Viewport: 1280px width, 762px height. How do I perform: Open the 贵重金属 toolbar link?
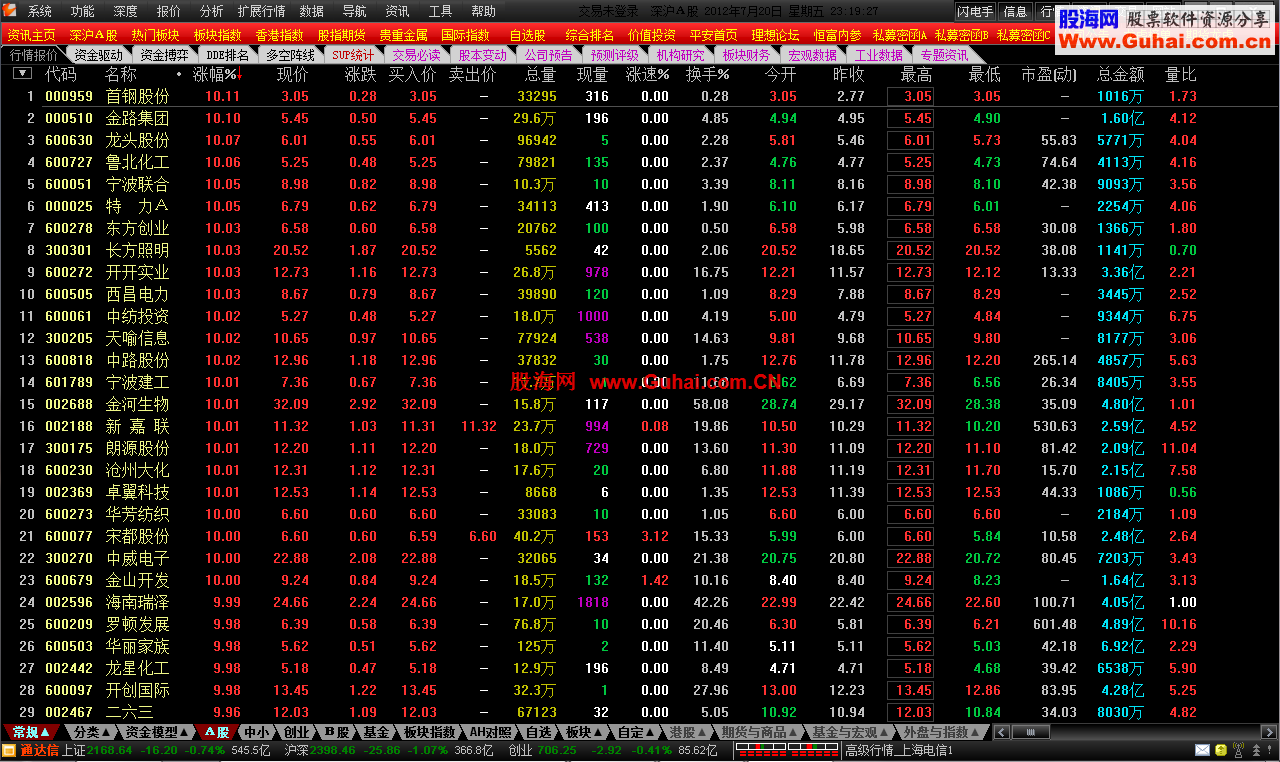(403, 35)
